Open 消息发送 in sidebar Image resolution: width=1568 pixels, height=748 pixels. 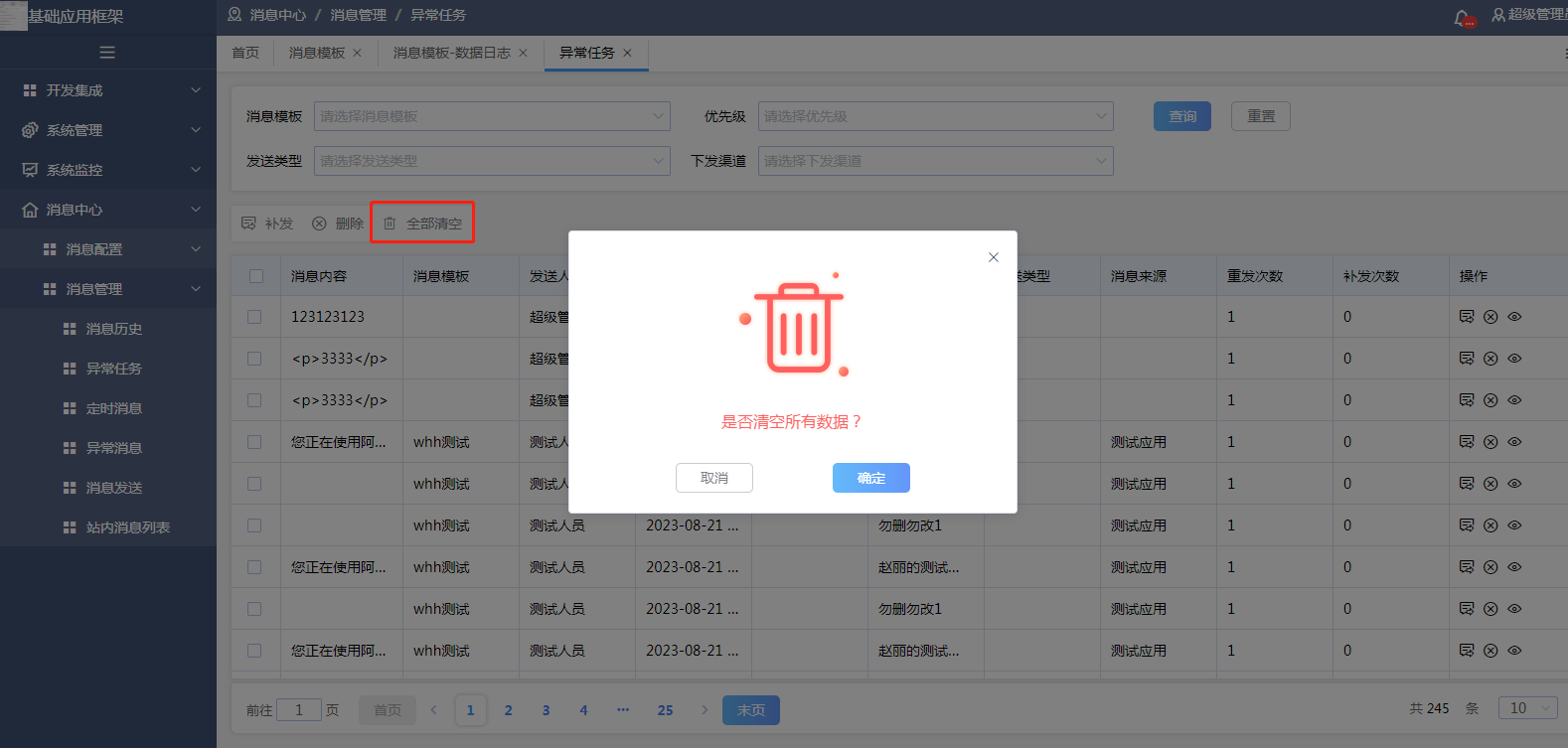(108, 488)
